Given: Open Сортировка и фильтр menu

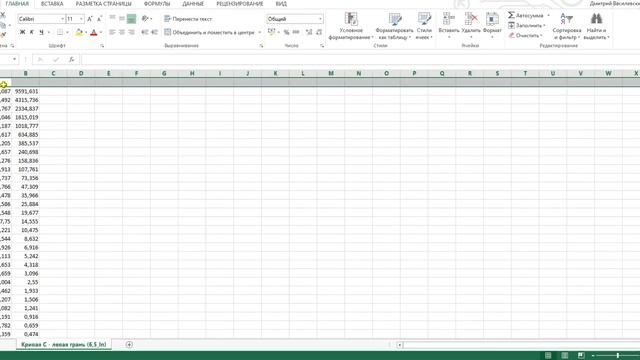Looking at the screenshot, I should coord(567,26).
